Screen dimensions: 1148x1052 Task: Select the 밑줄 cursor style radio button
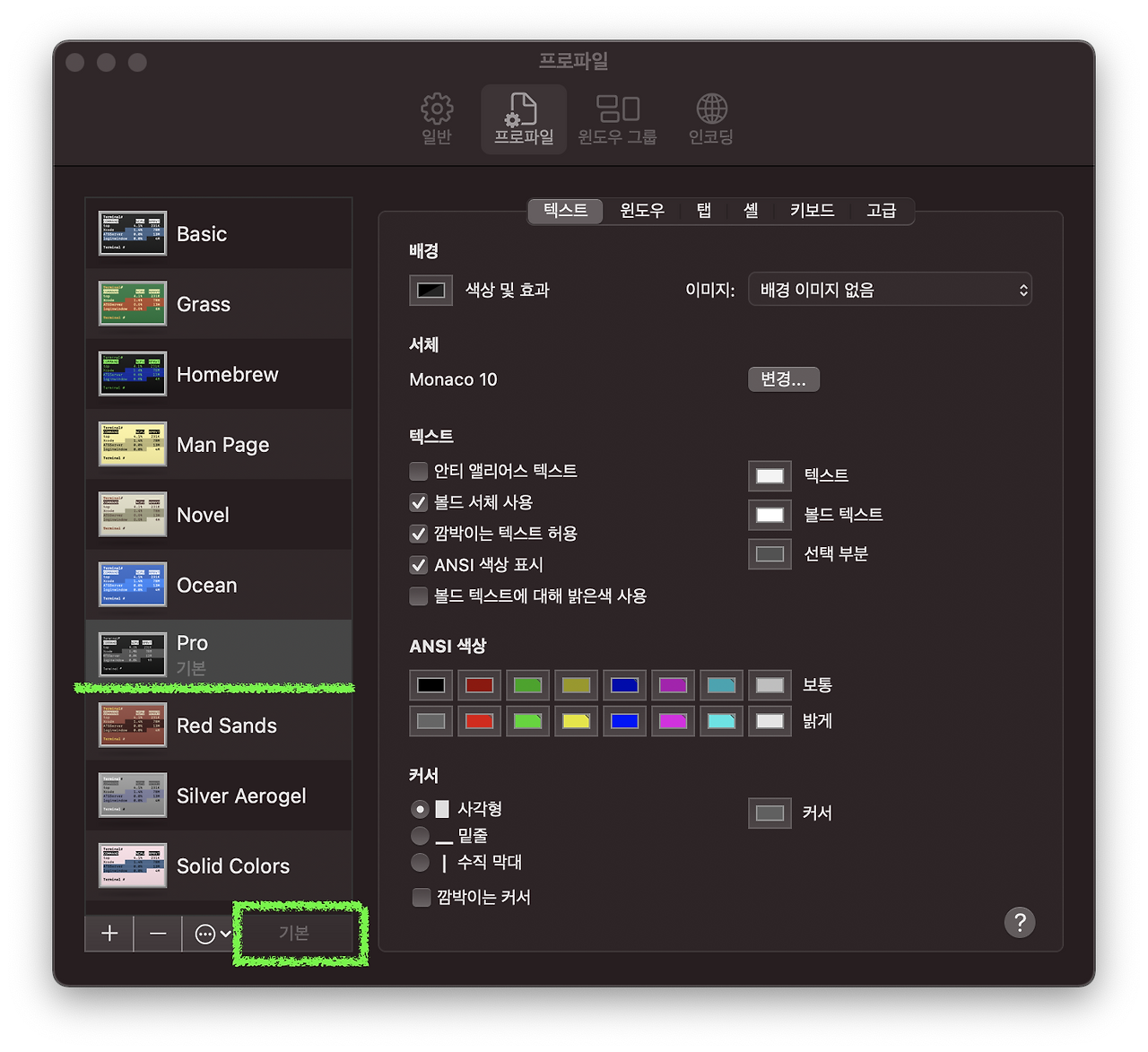point(420,835)
